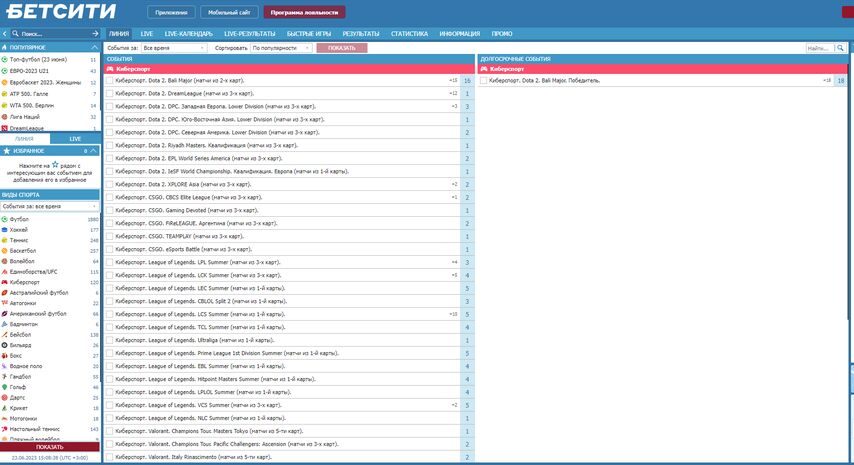This screenshot has height=465, width=854.
Task: Click the Настольный теннис paddle icon
Action: (4, 429)
